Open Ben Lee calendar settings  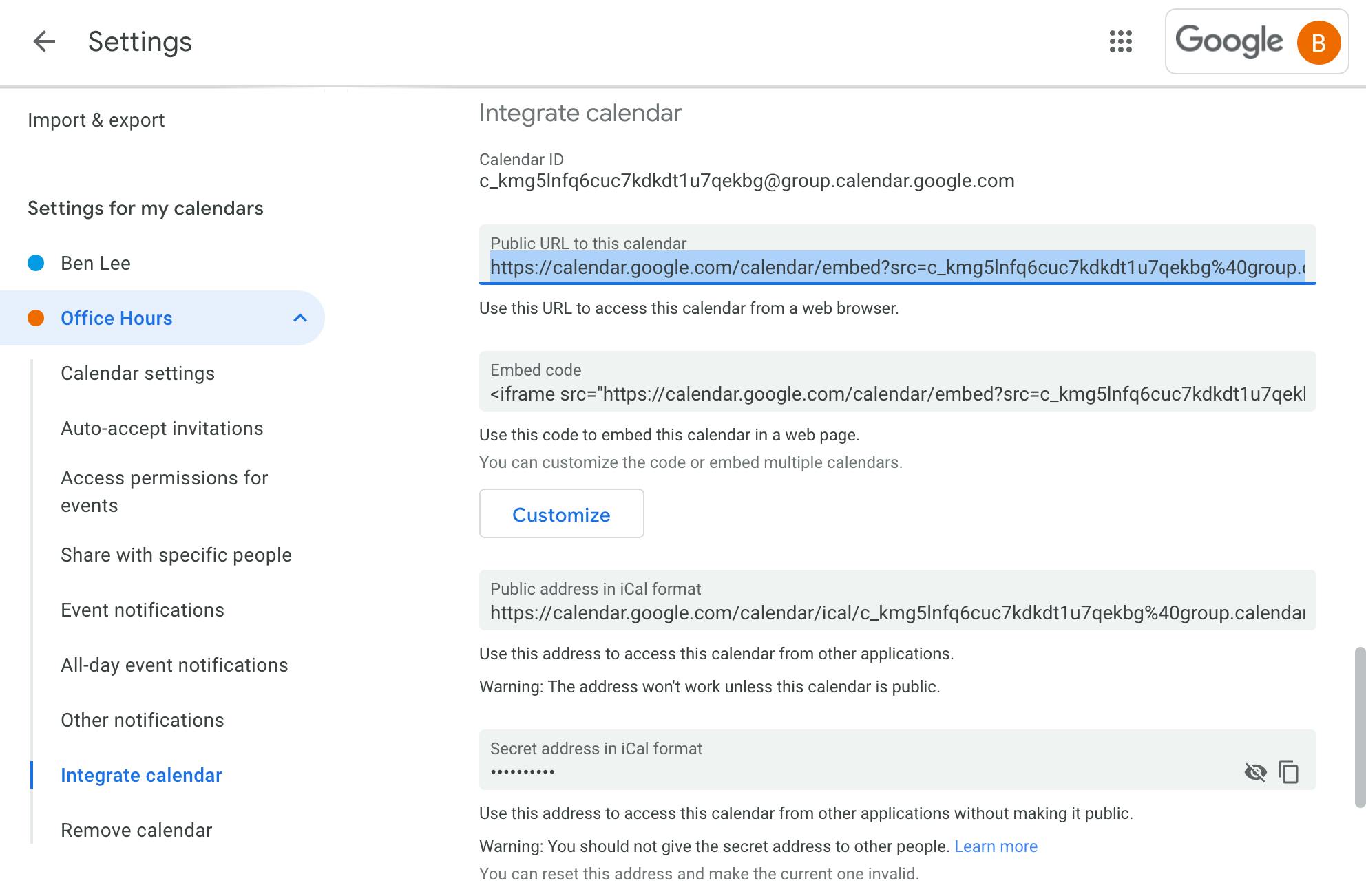tap(96, 263)
